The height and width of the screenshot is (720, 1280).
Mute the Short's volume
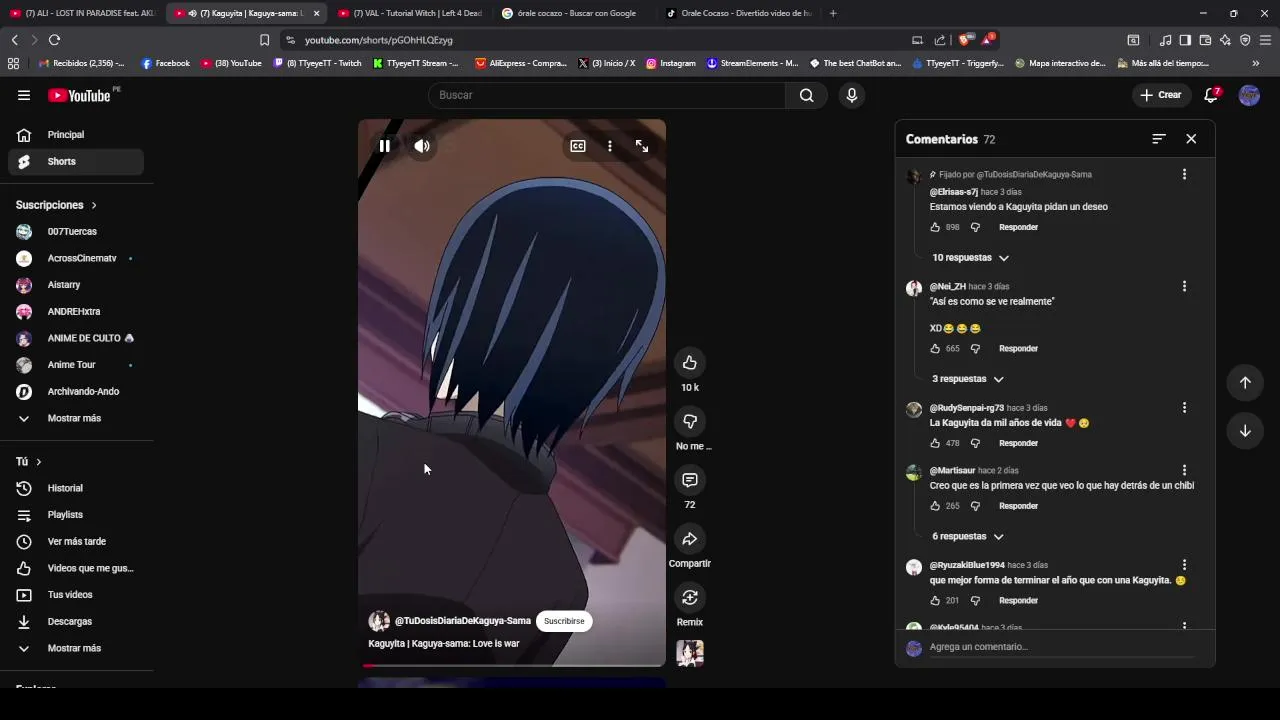(x=422, y=146)
